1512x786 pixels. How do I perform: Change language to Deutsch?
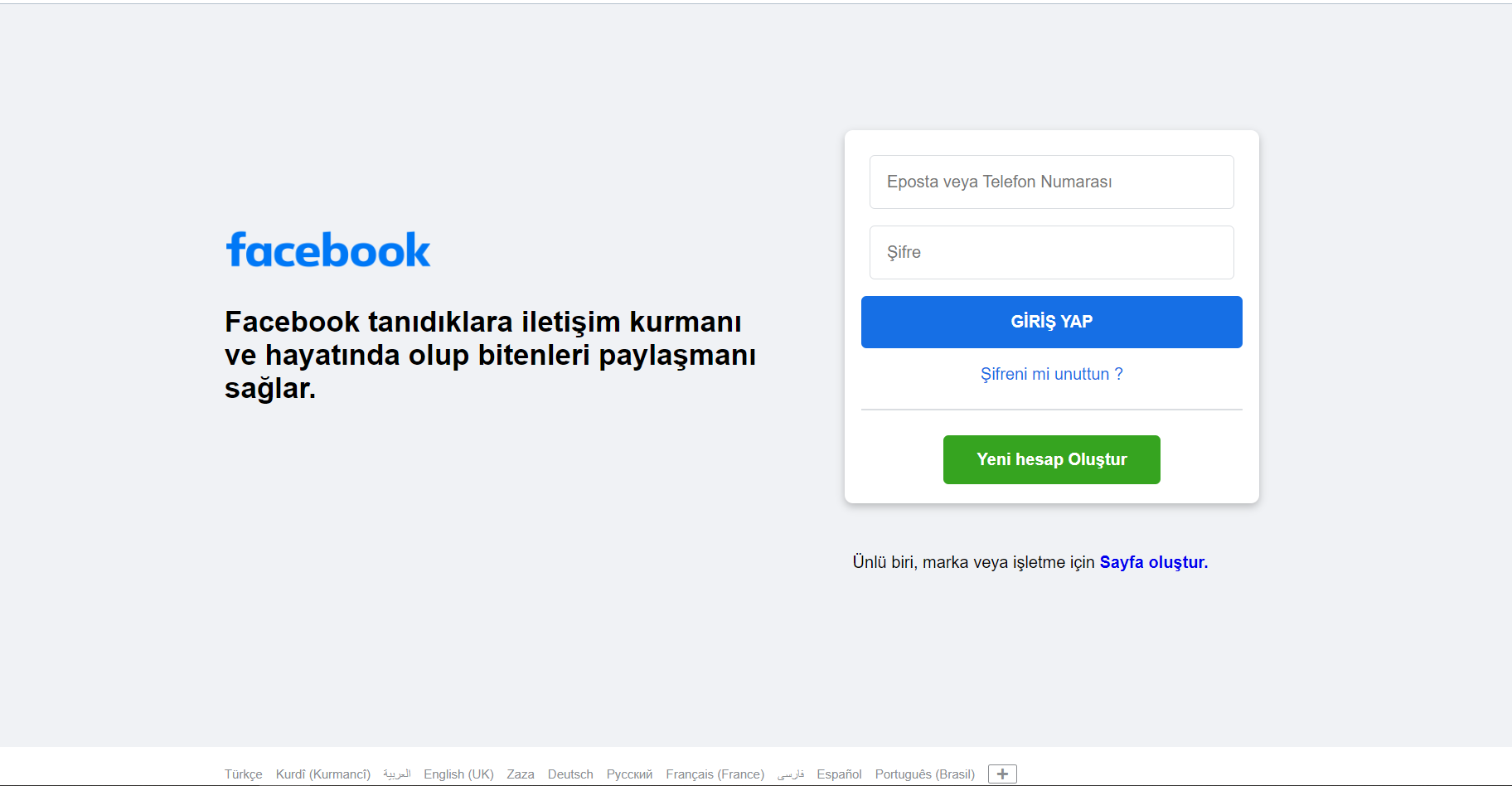click(x=570, y=774)
